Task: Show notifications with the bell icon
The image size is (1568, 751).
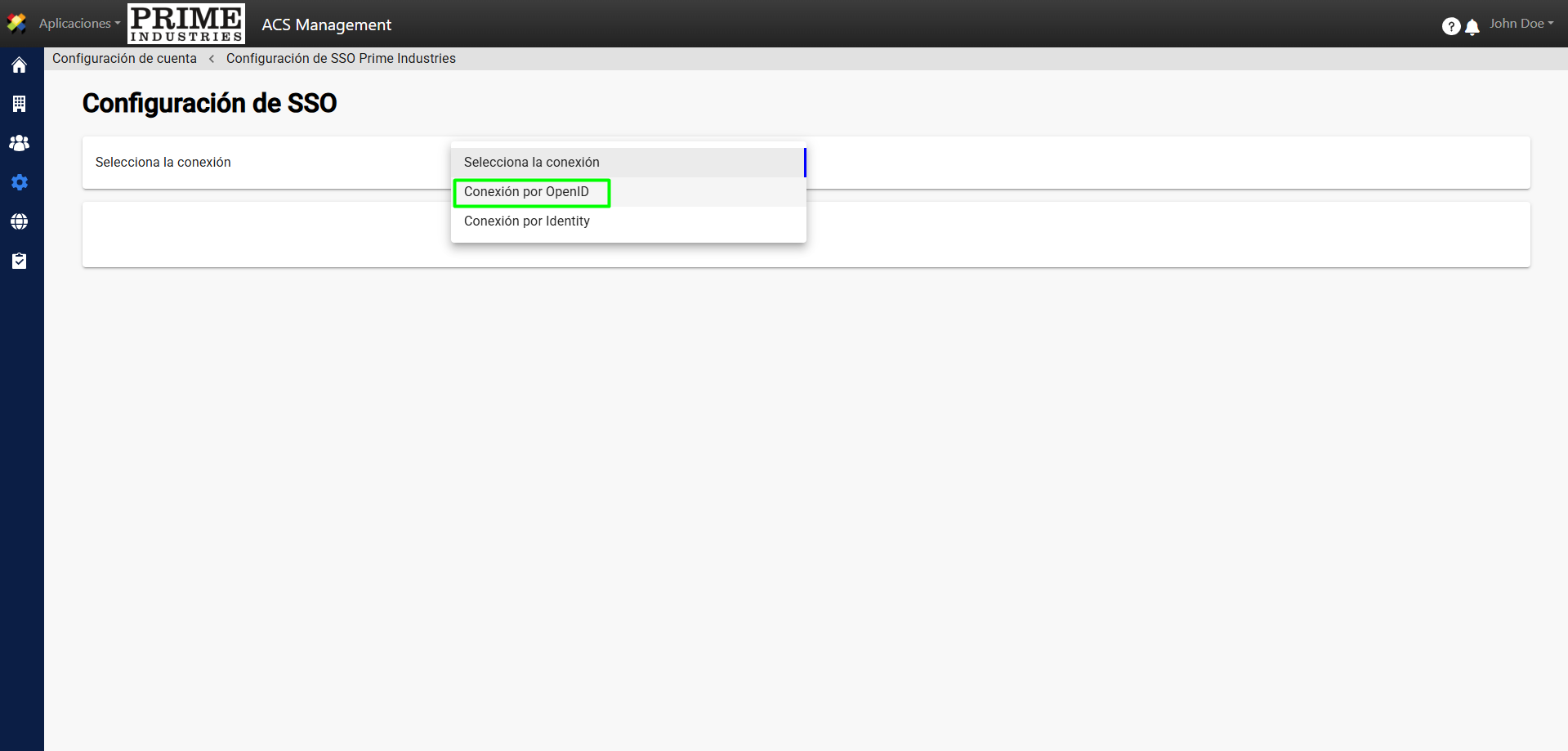Action: [1472, 27]
